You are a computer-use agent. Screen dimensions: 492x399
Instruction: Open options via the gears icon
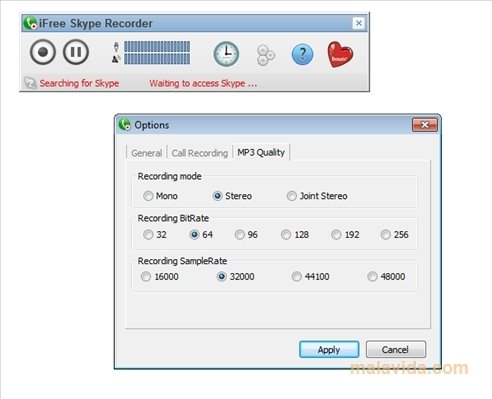(266, 55)
